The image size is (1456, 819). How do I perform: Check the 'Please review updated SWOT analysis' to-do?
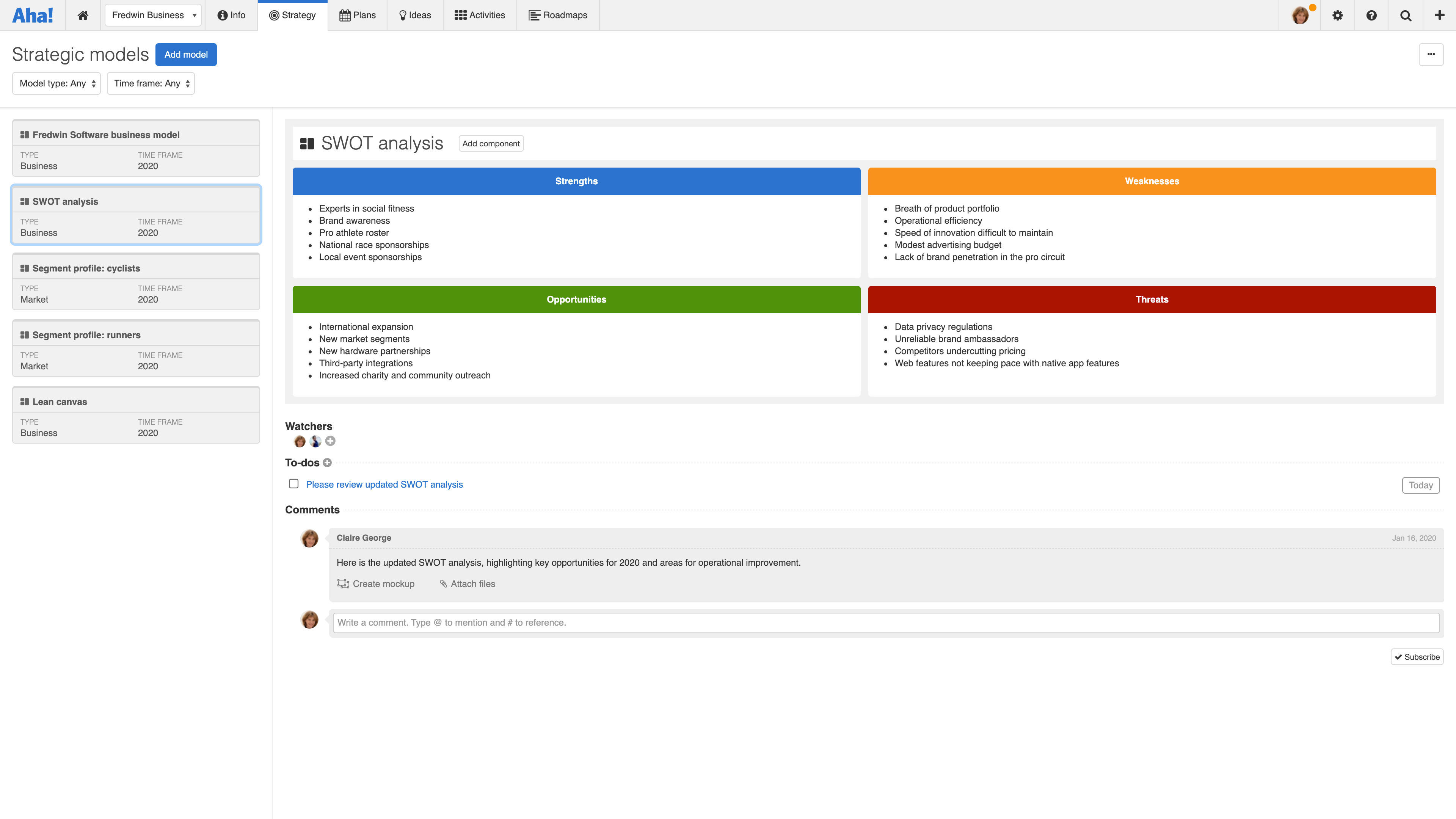coord(294,484)
